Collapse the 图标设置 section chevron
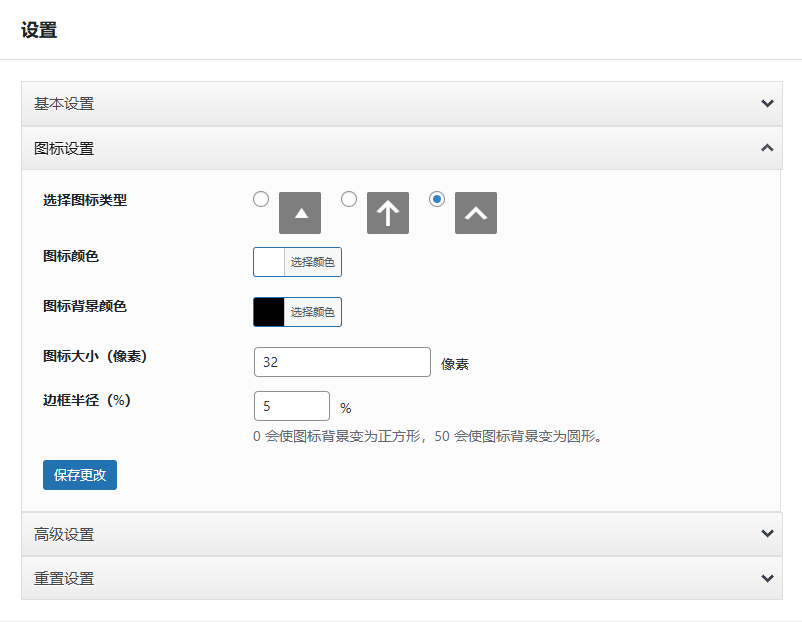 tap(767, 148)
